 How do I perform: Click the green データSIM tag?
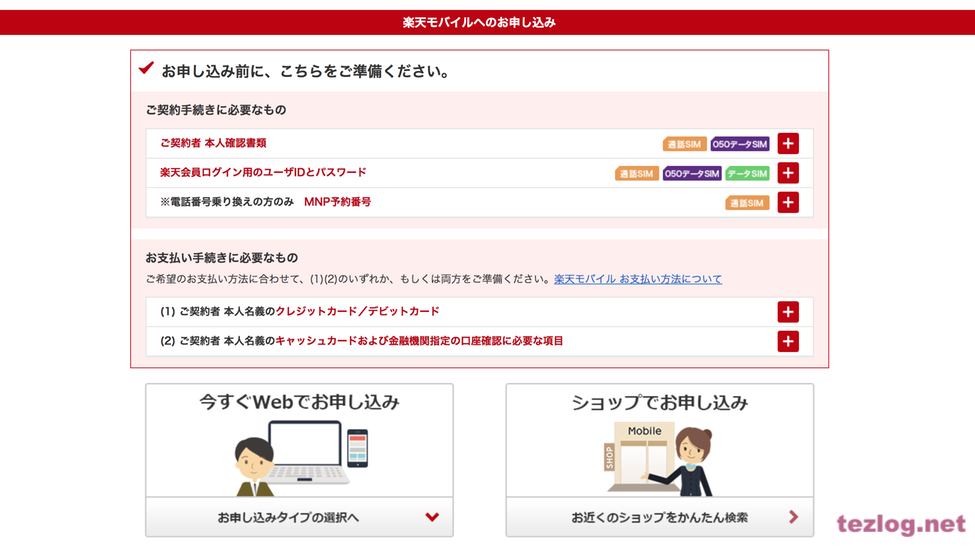tap(747, 173)
